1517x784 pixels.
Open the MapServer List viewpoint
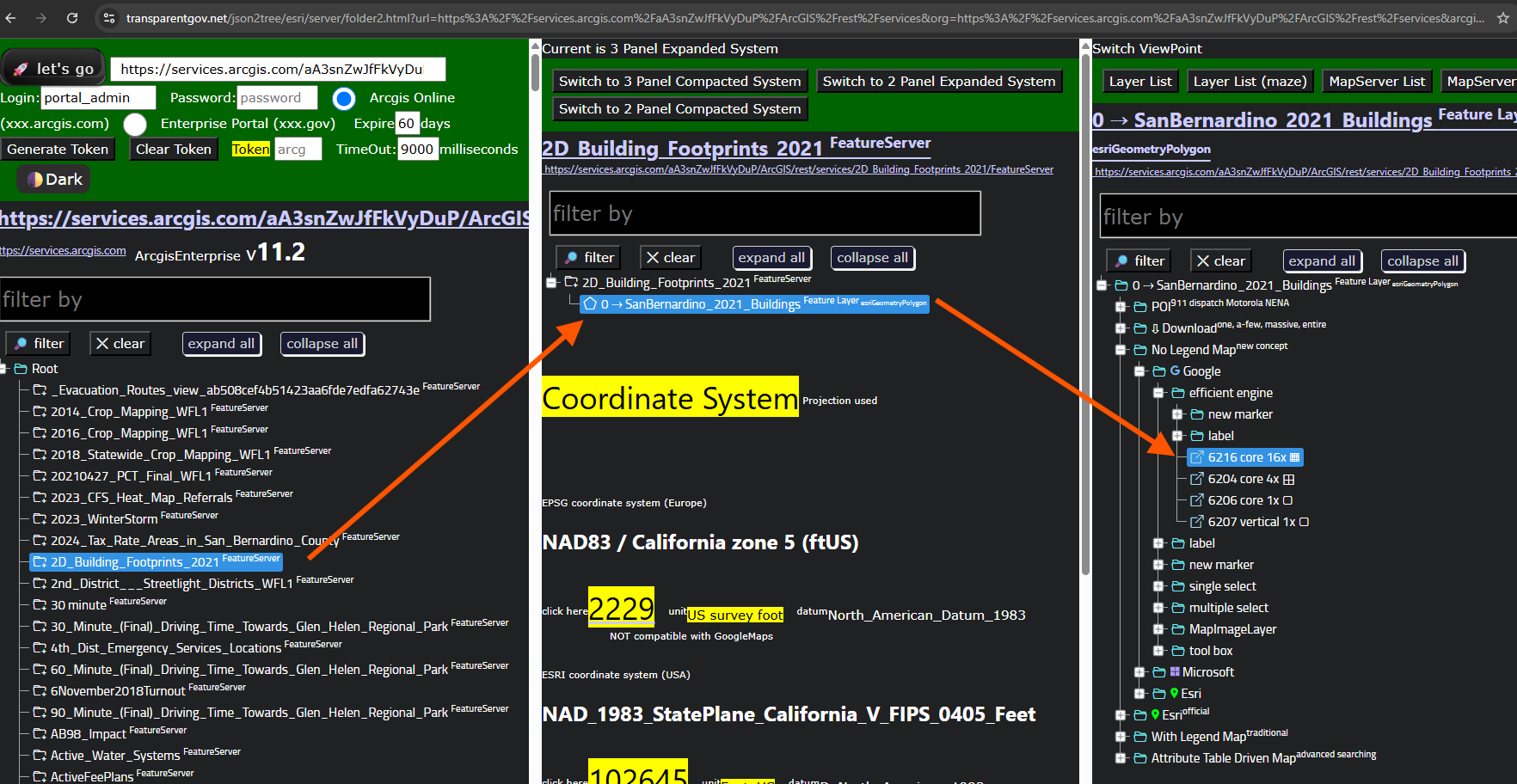1377,82
